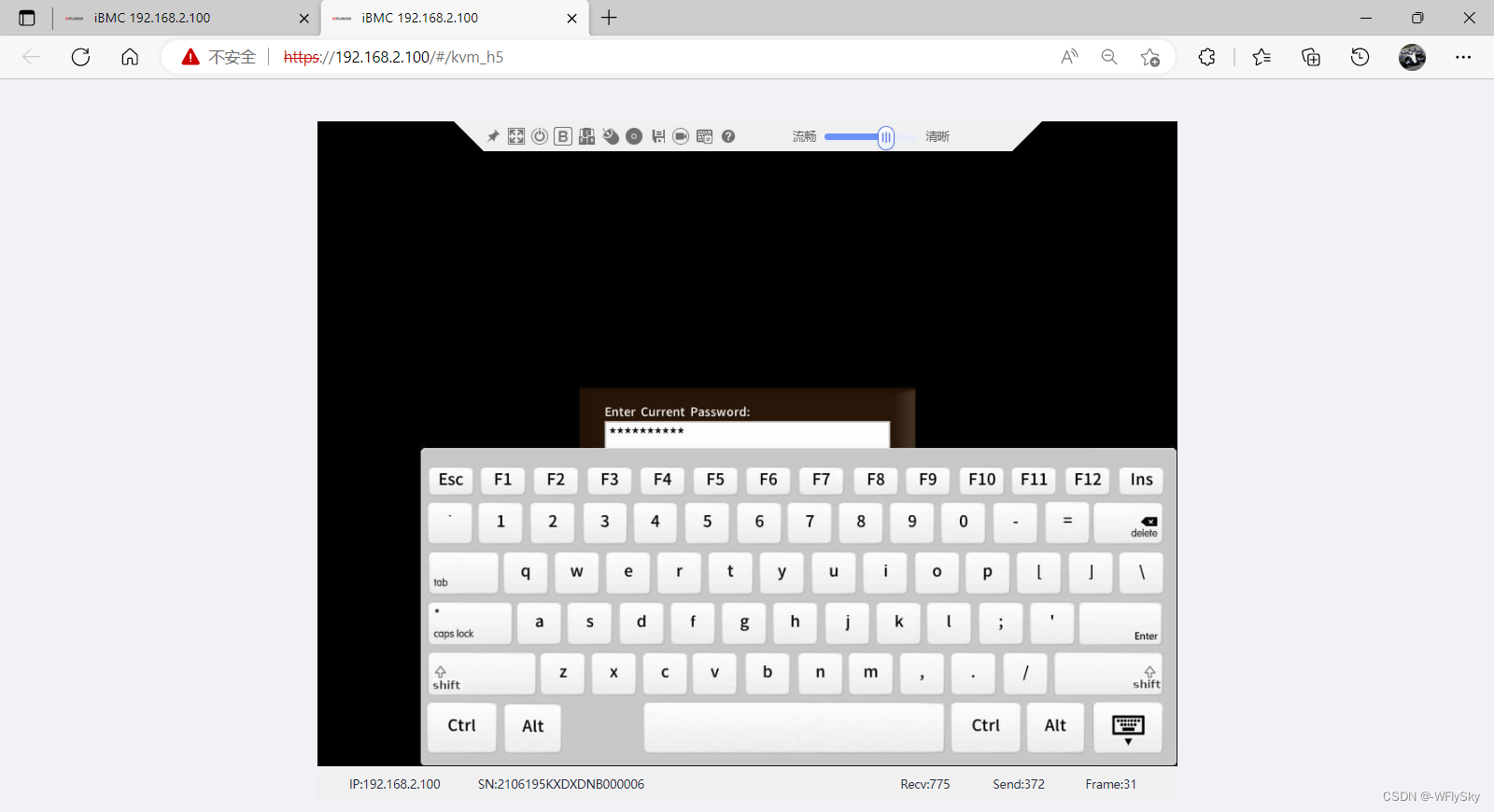Click status text 'Recv:775'

925,784
